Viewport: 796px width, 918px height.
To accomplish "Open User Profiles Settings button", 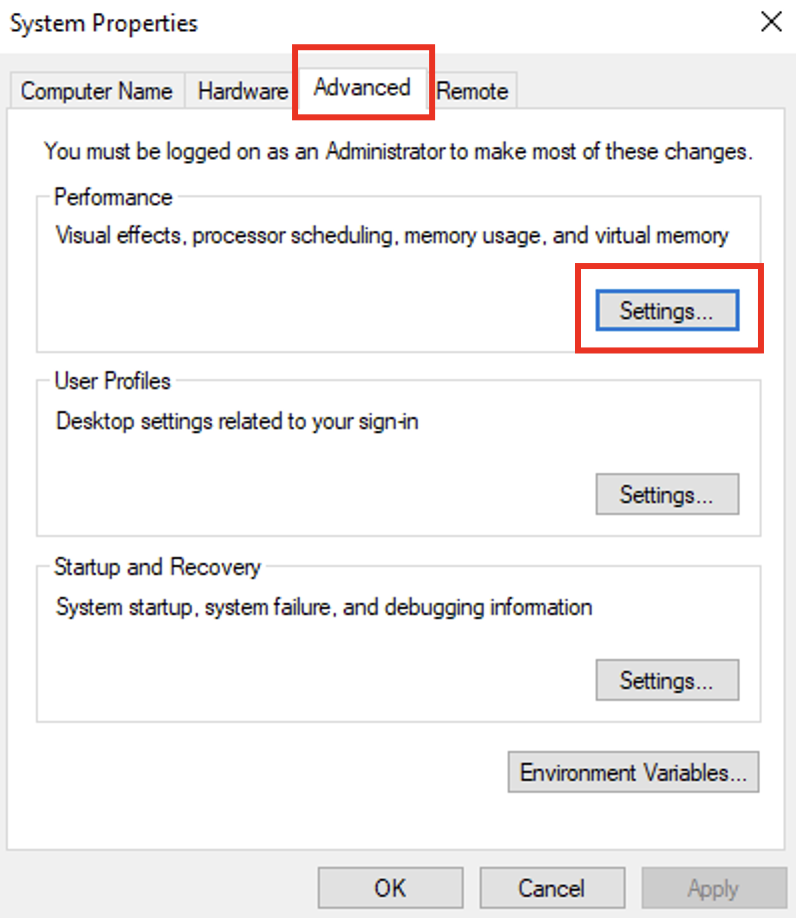I will pos(666,494).
